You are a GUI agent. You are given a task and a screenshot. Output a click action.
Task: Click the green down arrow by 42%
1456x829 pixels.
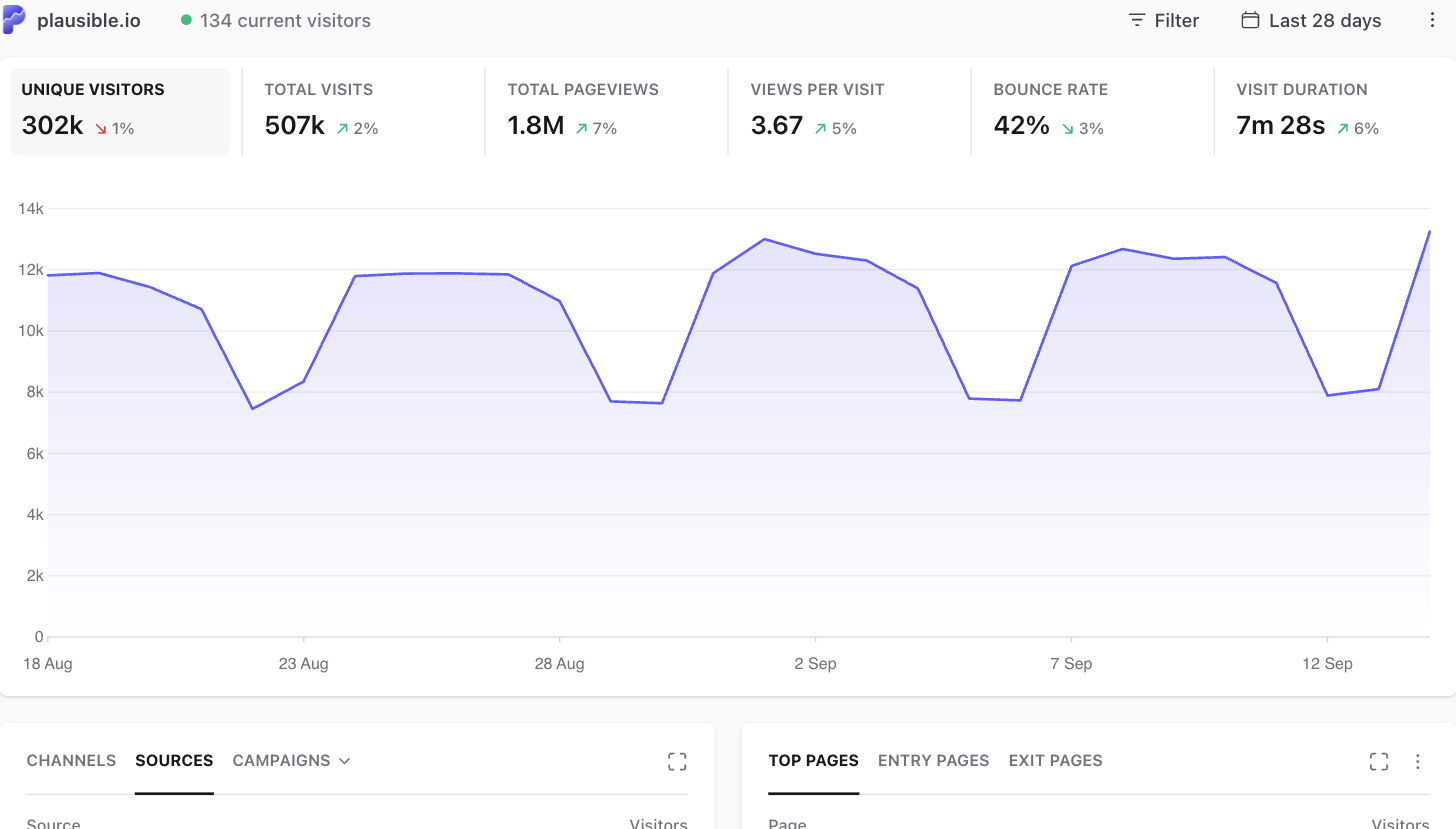1068,129
